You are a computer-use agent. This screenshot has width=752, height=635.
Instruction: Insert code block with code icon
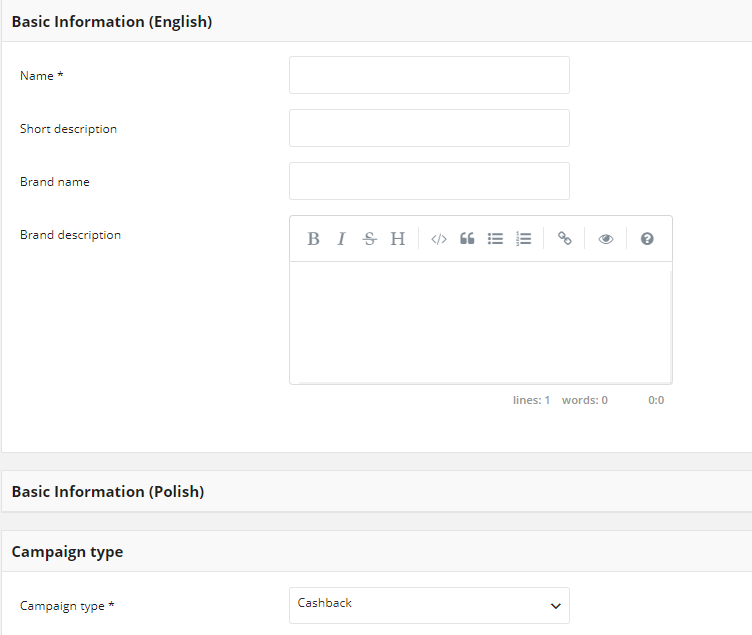pyautogui.click(x=439, y=238)
